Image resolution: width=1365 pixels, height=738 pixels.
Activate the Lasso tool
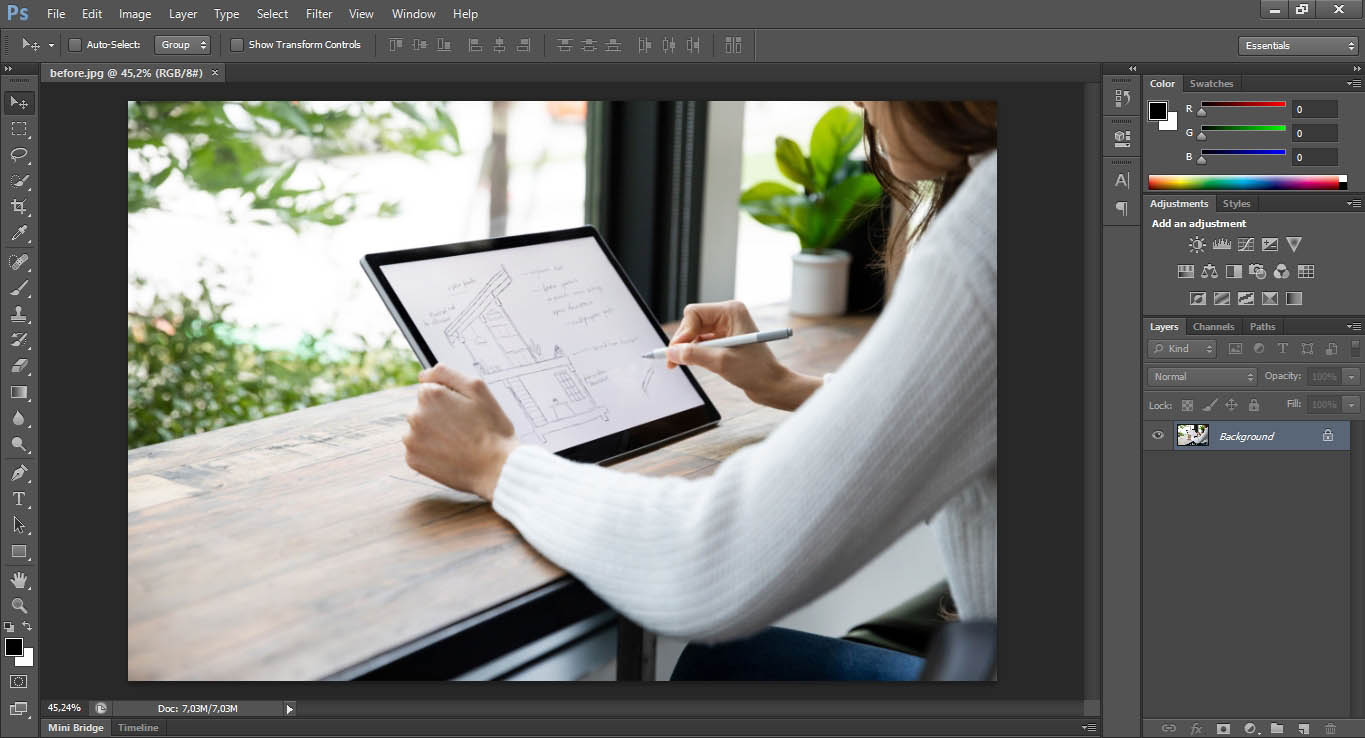[18, 155]
